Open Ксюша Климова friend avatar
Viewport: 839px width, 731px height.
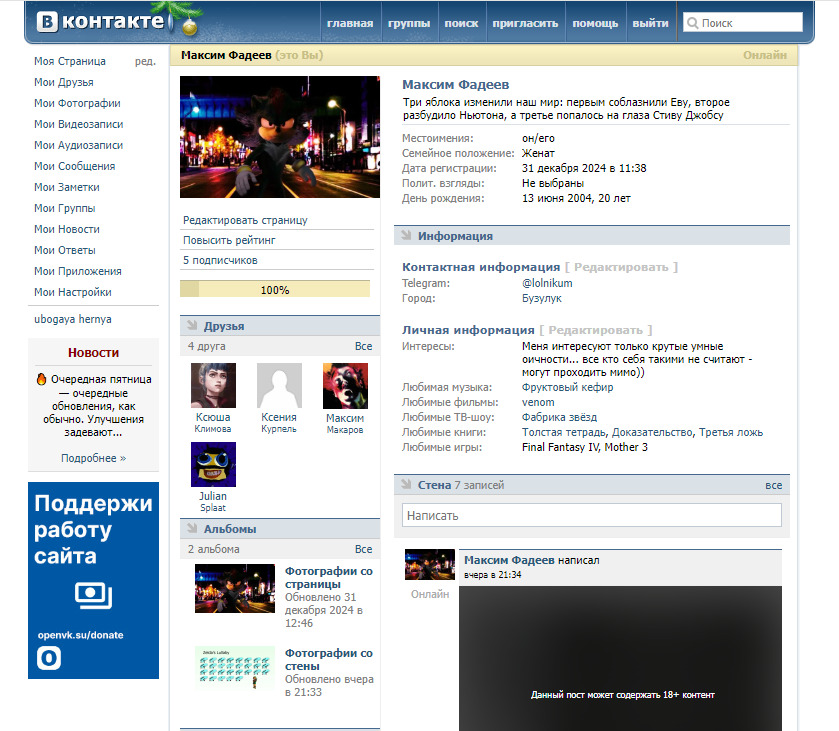pos(213,385)
